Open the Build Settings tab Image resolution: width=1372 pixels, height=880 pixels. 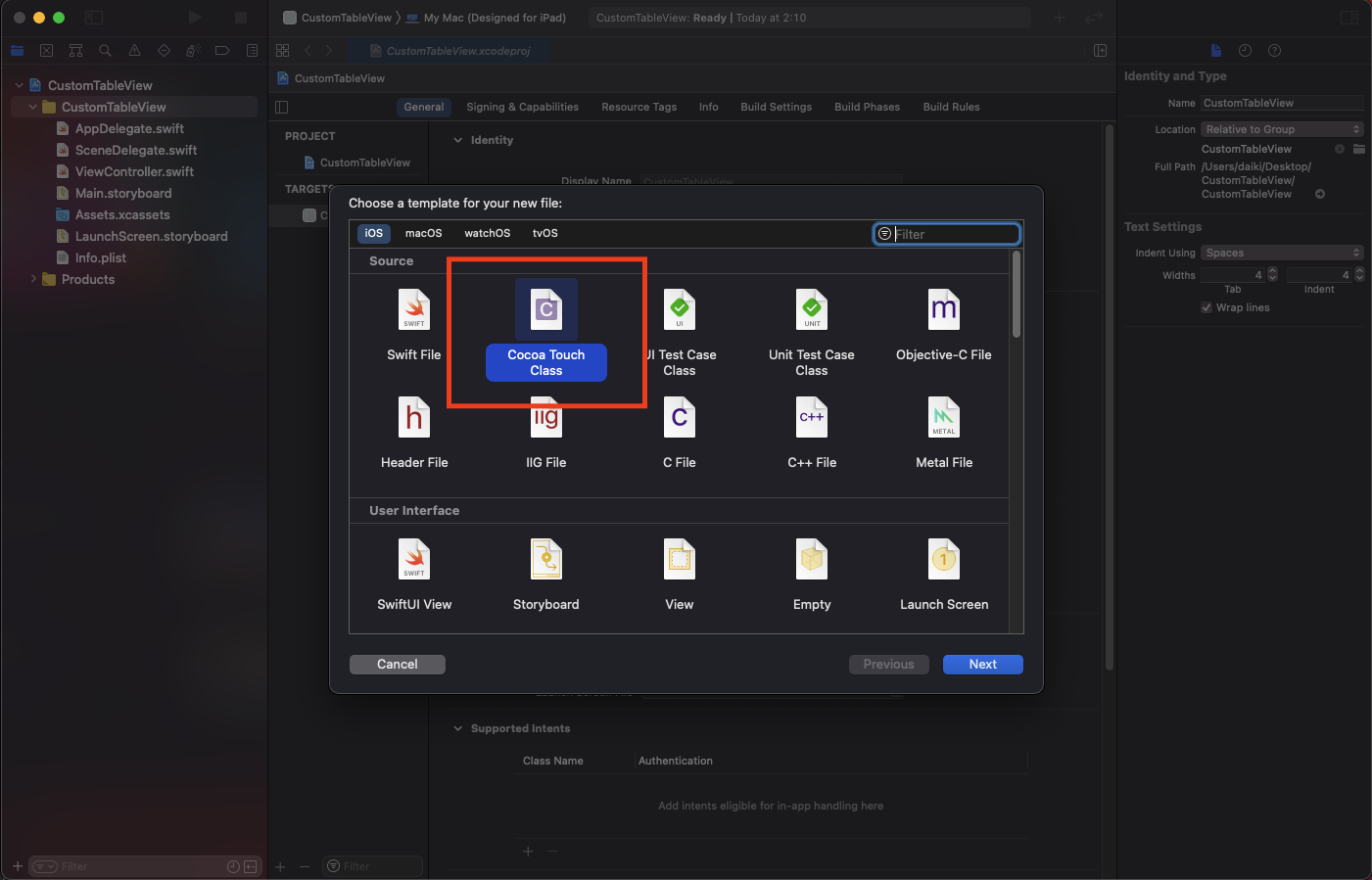pos(777,107)
